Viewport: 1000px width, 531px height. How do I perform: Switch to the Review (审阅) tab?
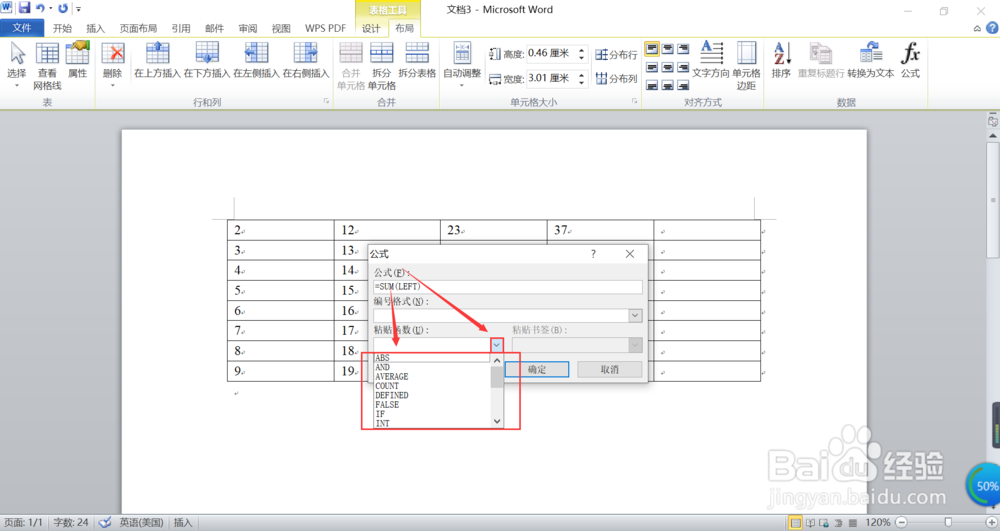pos(247,28)
